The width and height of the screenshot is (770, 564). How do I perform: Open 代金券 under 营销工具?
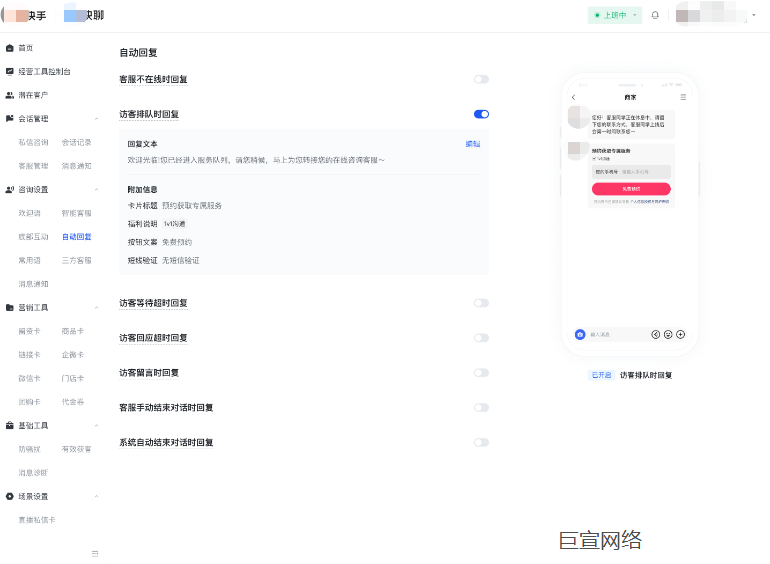pos(73,402)
